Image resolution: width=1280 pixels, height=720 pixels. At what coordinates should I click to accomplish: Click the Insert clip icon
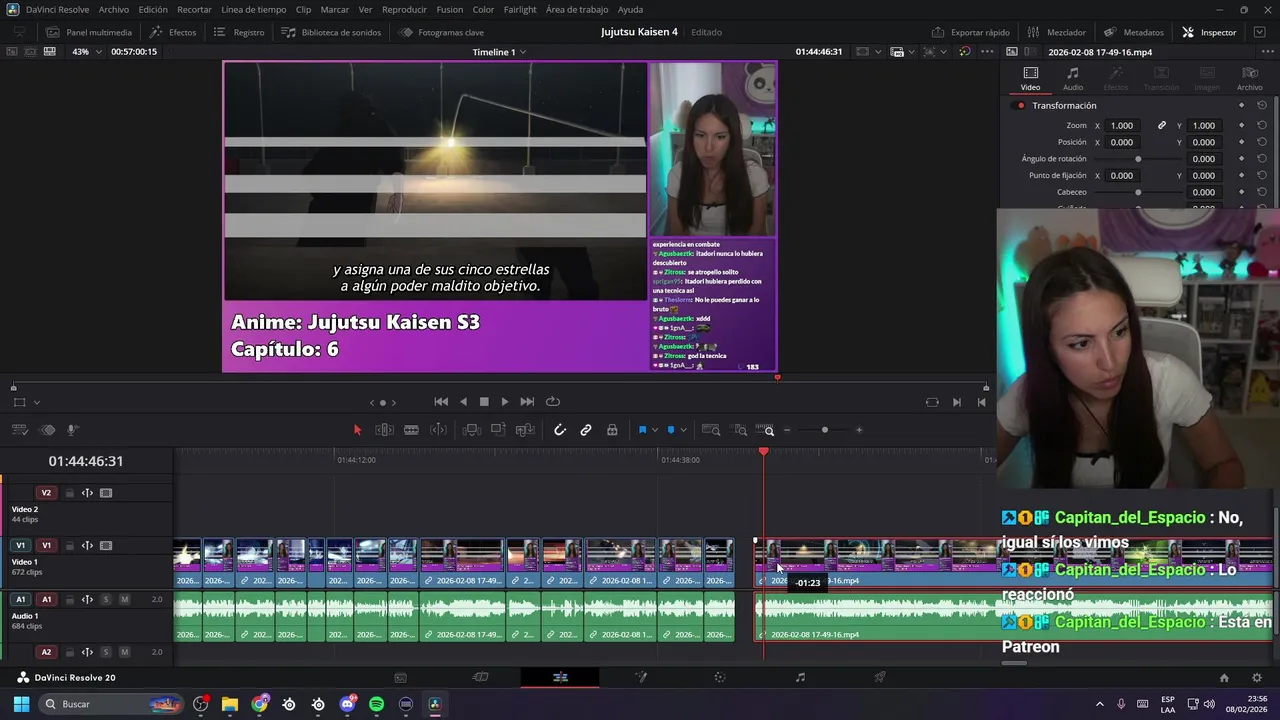472,430
